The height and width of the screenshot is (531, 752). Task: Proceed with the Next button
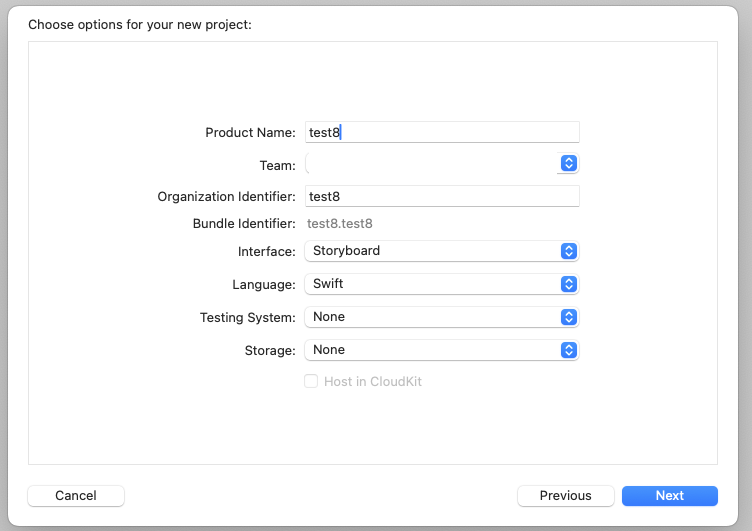(x=669, y=495)
